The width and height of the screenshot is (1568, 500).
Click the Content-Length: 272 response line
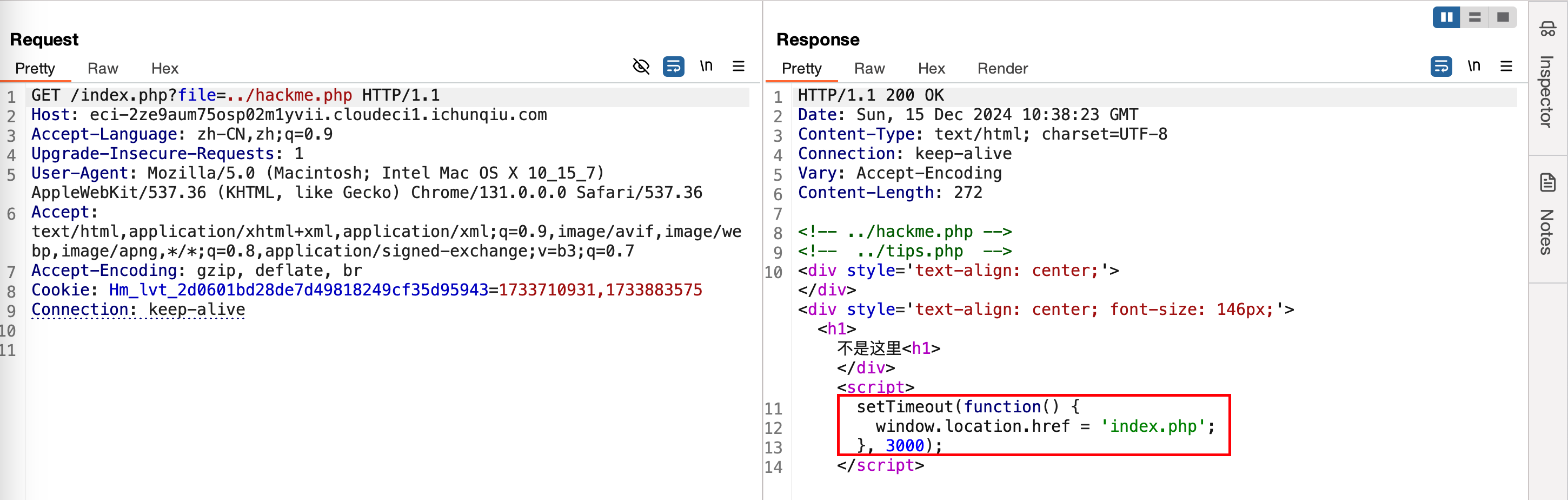click(x=890, y=193)
